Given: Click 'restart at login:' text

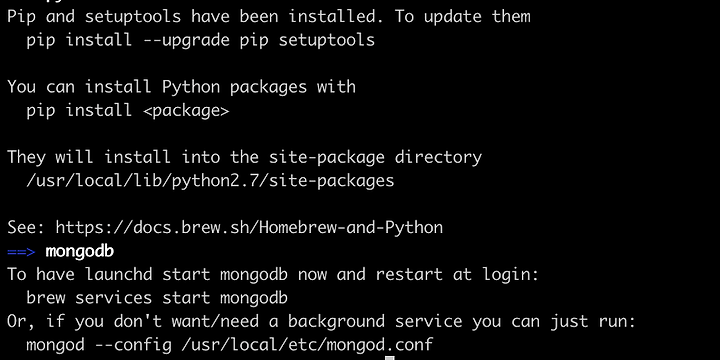Looking at the screenshot, I should [x=457, y=275].
